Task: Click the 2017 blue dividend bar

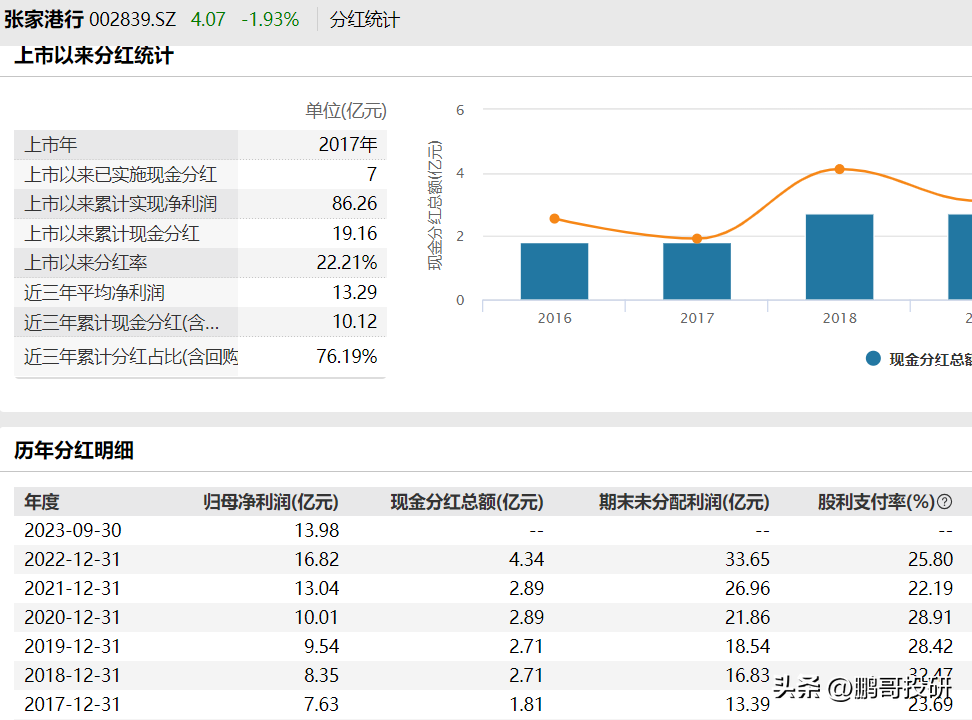Action: (697, 271)
